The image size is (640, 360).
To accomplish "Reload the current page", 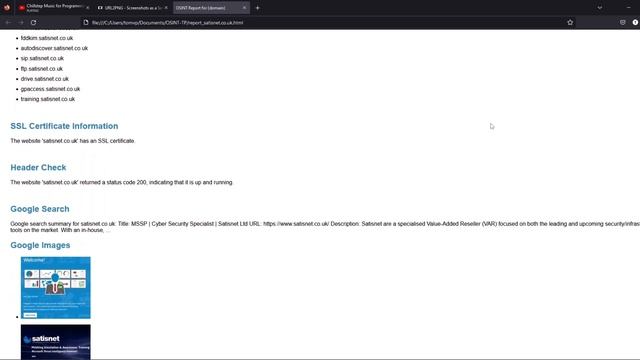I will [x=33, y=22].
